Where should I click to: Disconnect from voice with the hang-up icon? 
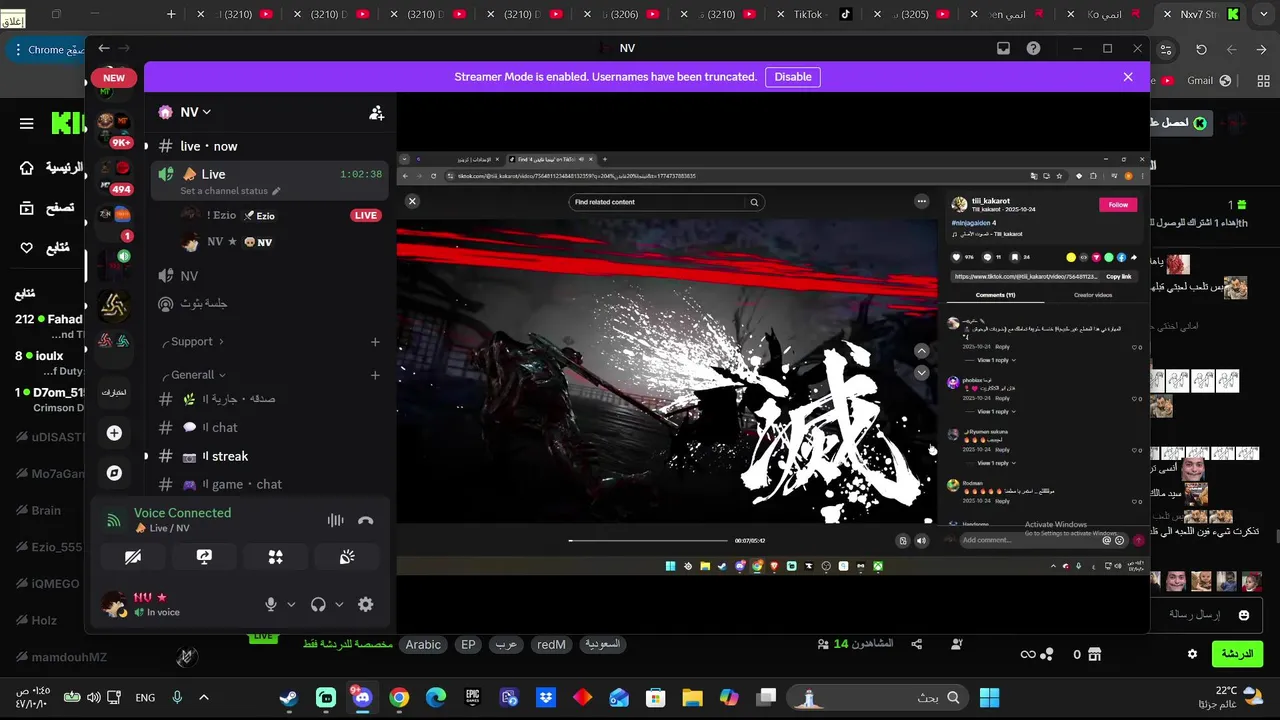click(366, 520)
